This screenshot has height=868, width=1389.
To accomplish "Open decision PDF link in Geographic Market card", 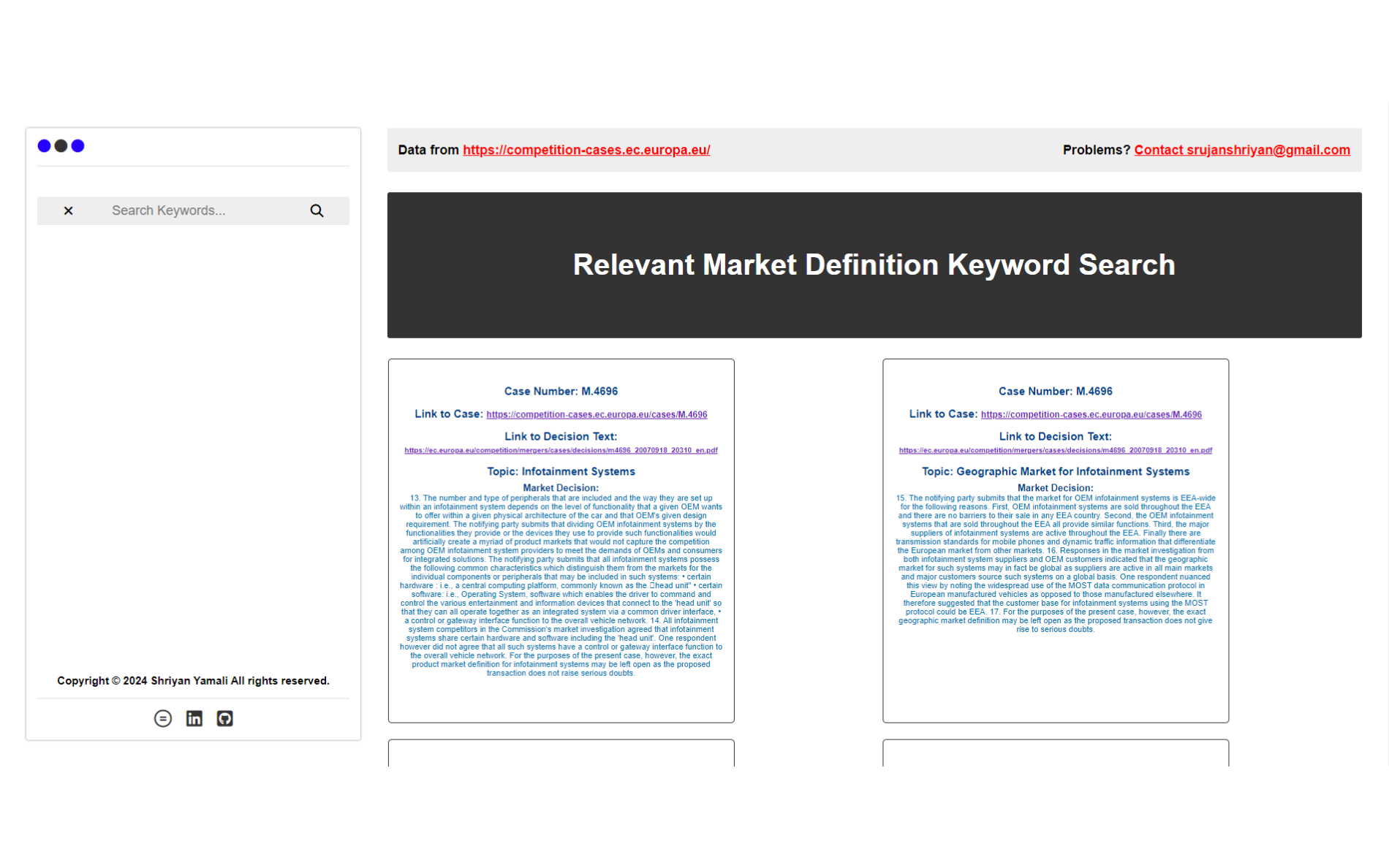I will click(x=1055, y=450).
